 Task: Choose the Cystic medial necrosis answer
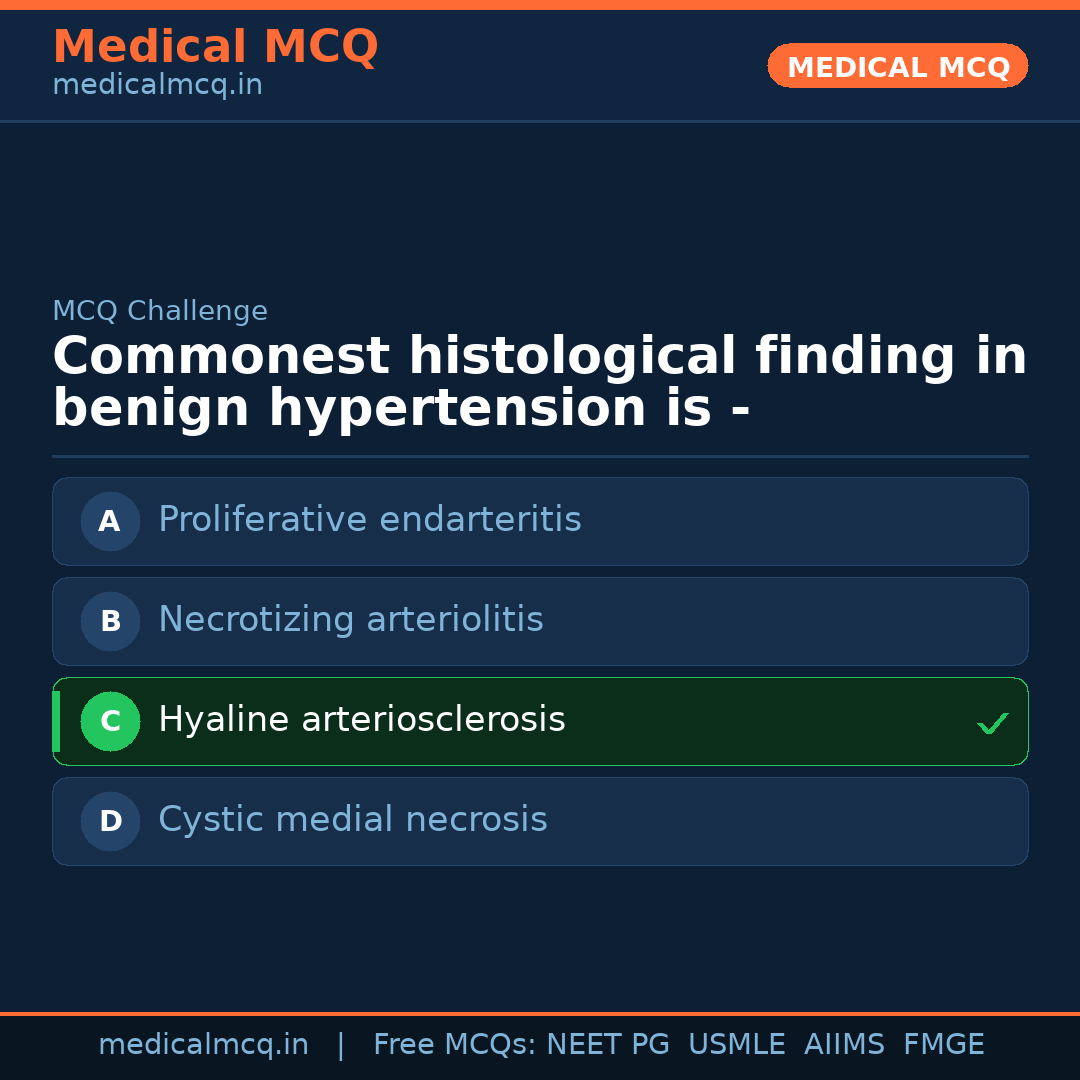coord(353,820)
